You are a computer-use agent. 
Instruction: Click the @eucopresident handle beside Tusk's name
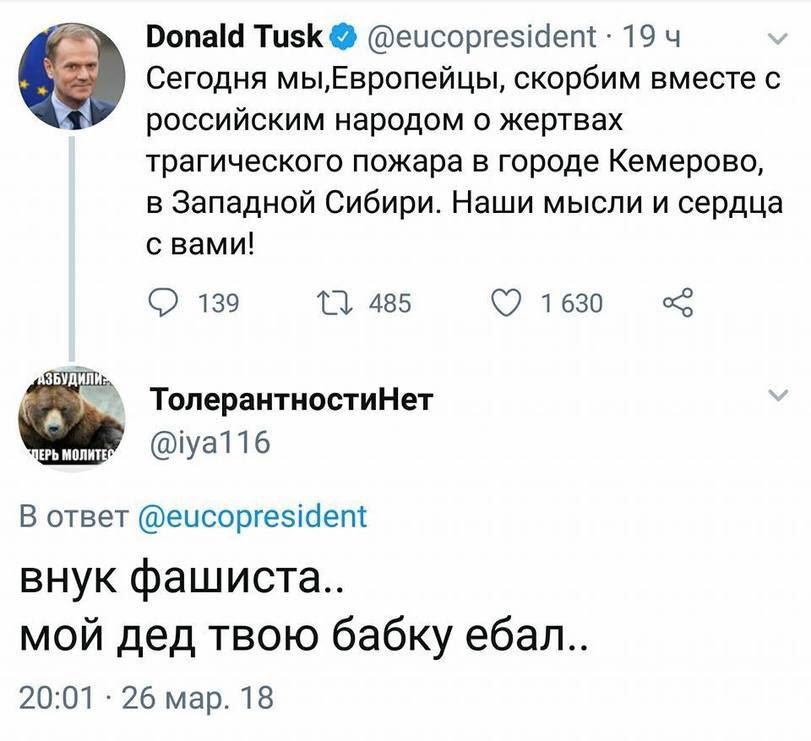477,38
